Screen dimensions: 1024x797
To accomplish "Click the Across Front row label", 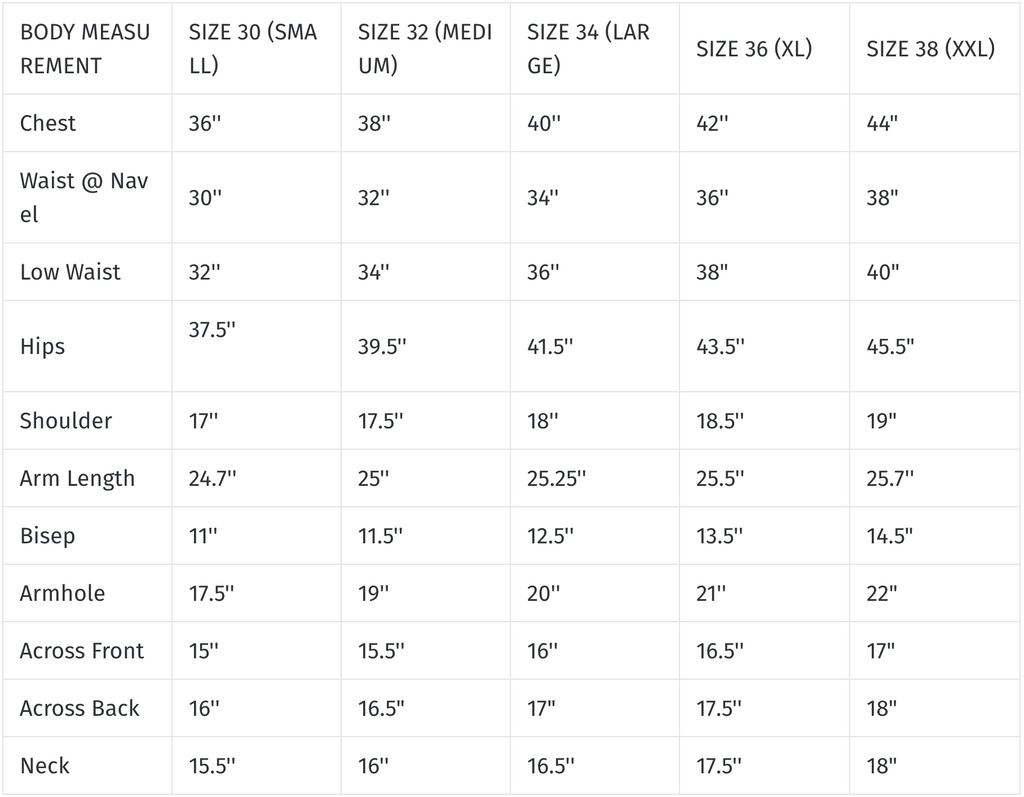I will click(x=82, y=650).
